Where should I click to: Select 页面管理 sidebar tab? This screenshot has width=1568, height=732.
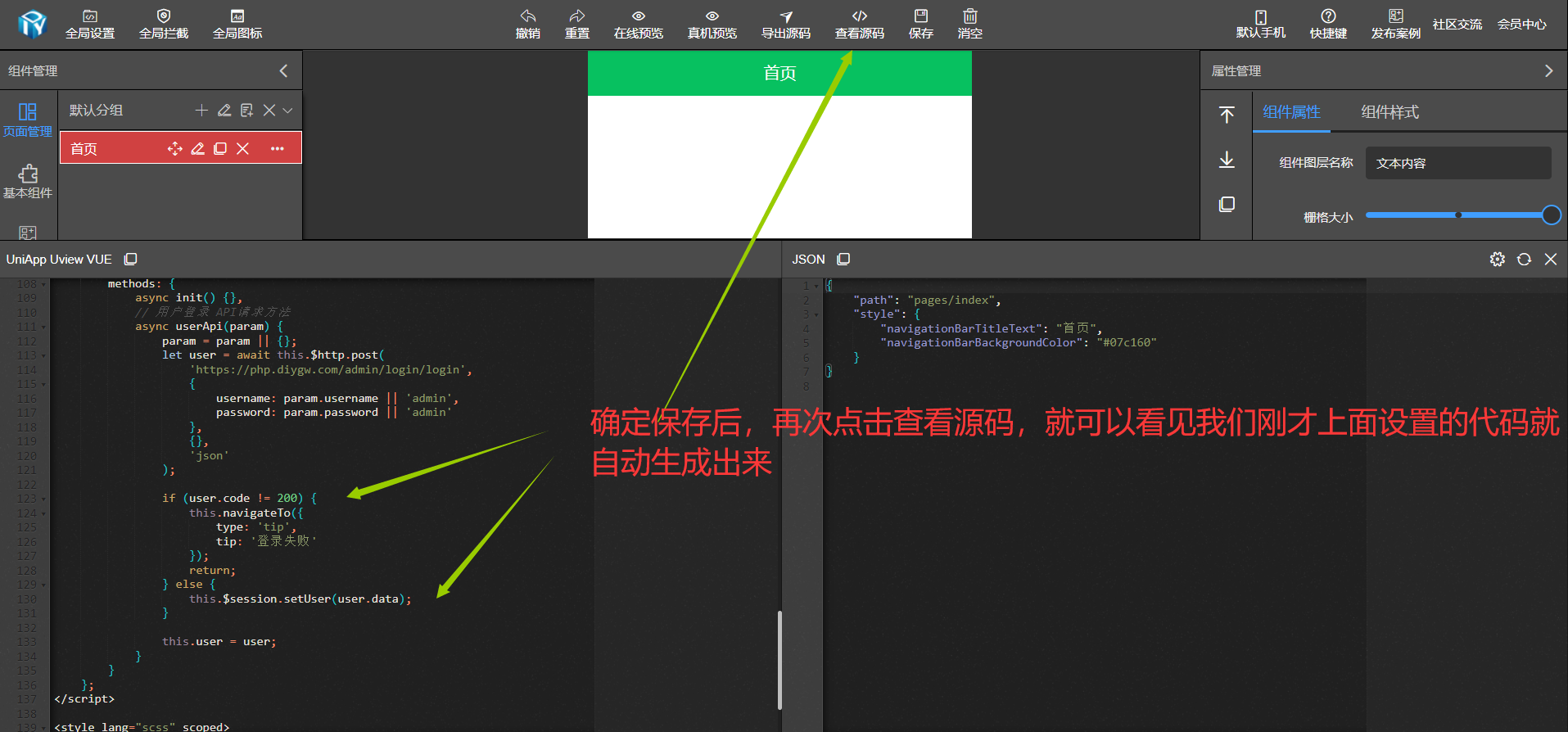coord(28,120)
